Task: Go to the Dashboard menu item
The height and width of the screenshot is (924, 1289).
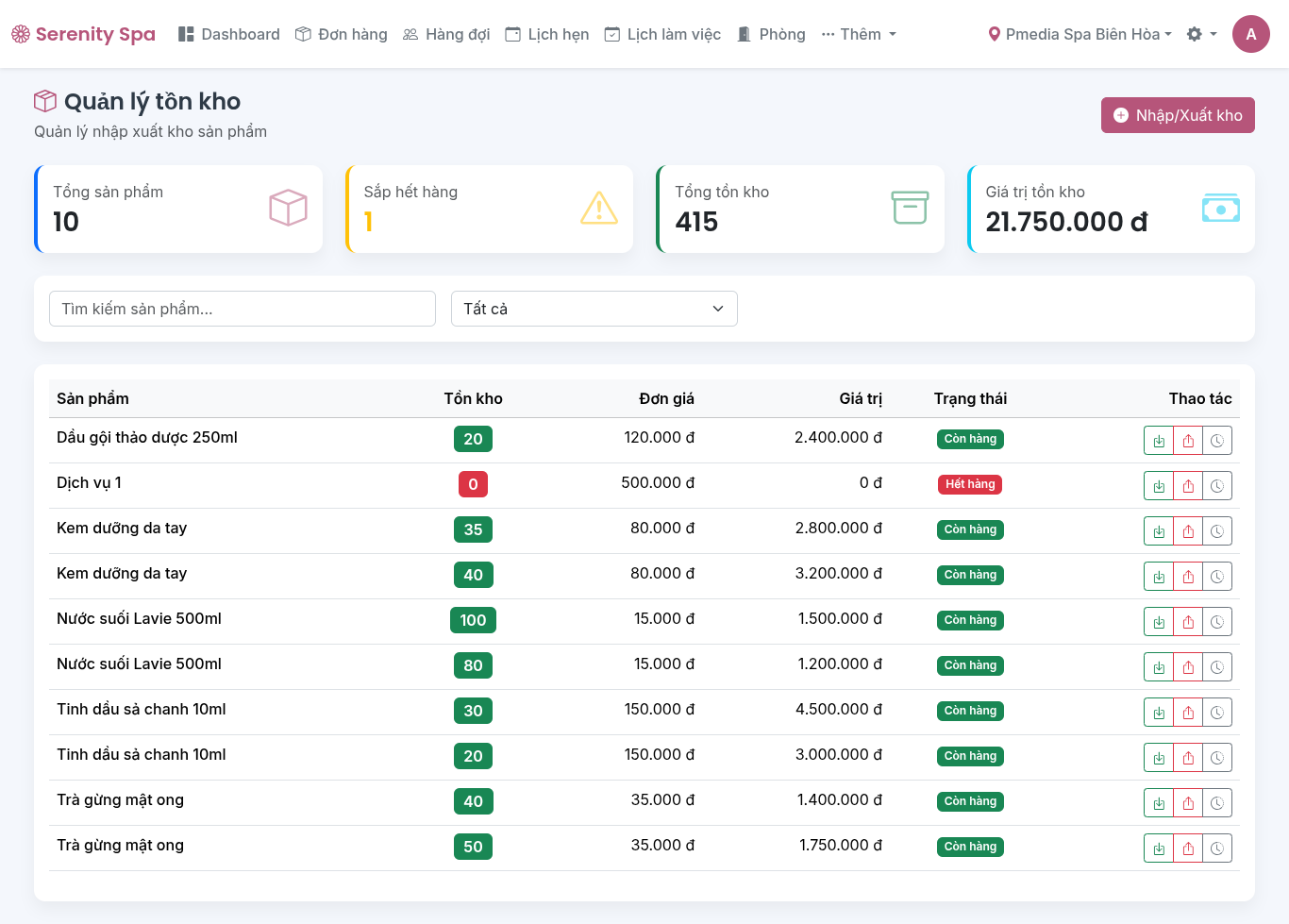Action: tap(229, 34)
